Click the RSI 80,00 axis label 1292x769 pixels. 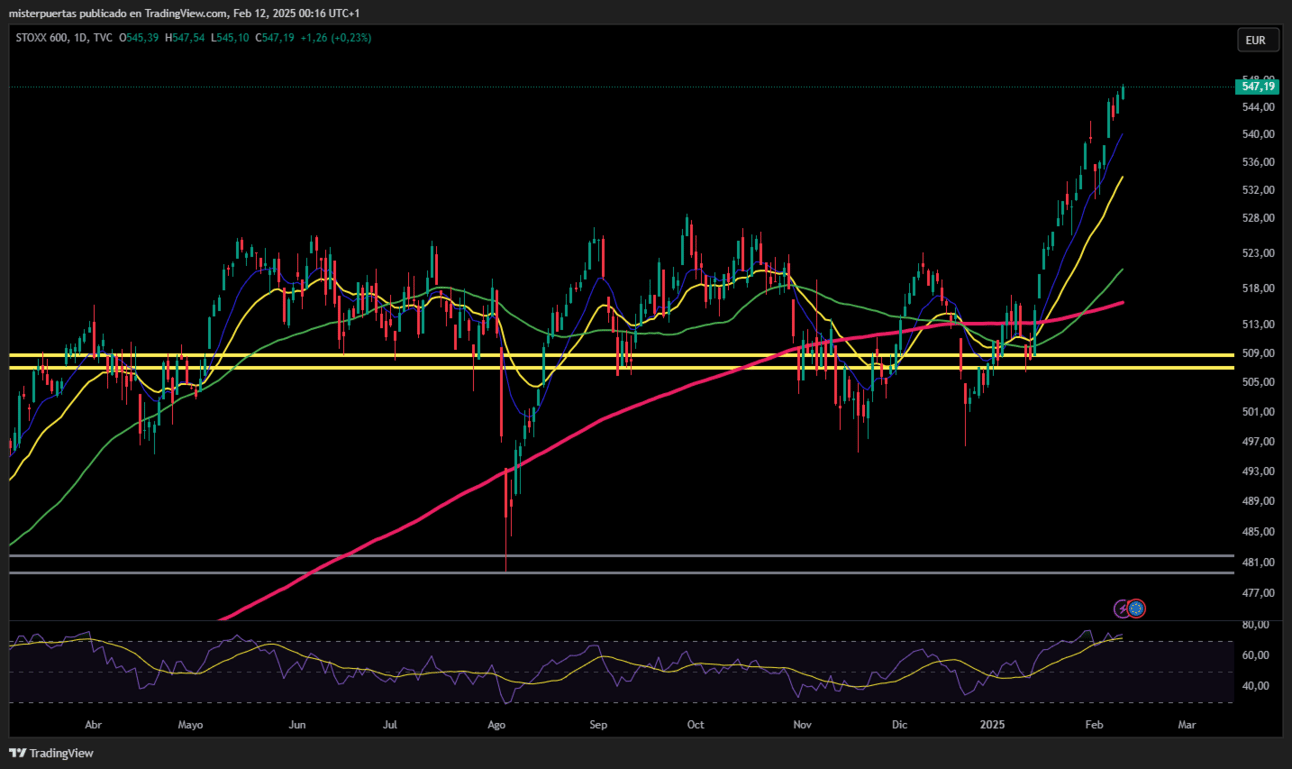tap(1255, 624)
